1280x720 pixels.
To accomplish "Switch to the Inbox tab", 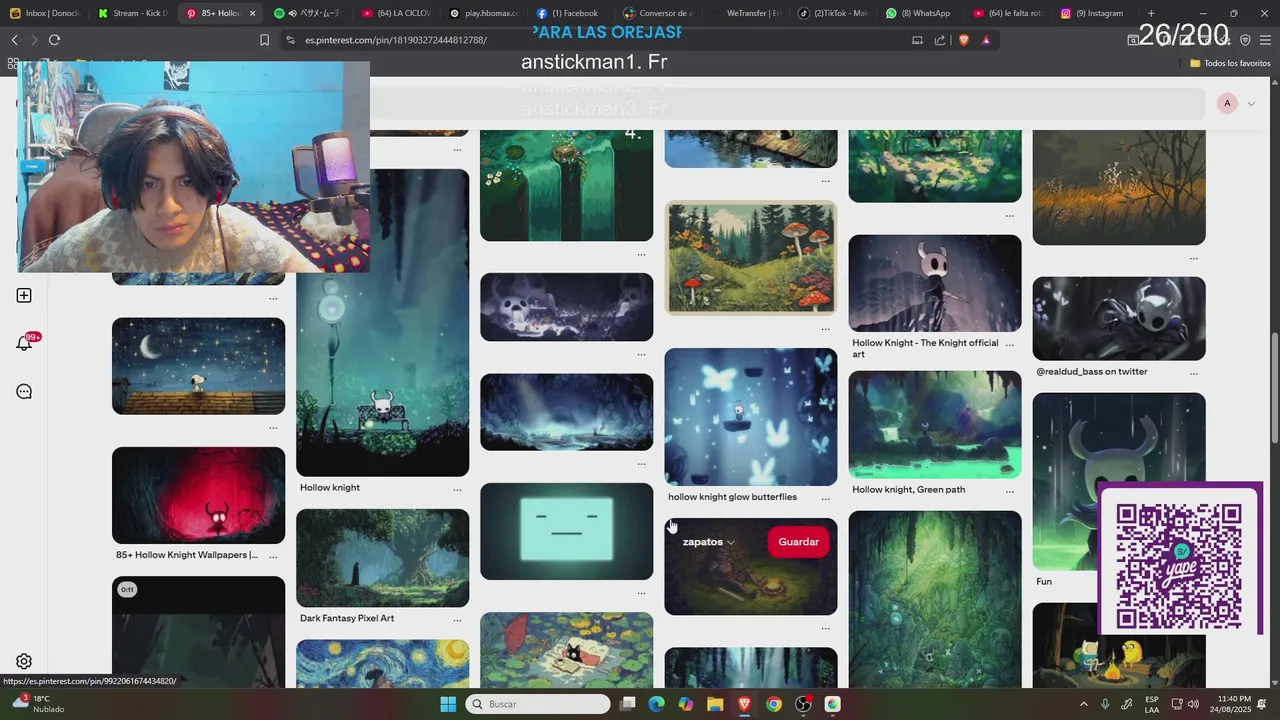I will coord(47,13).
